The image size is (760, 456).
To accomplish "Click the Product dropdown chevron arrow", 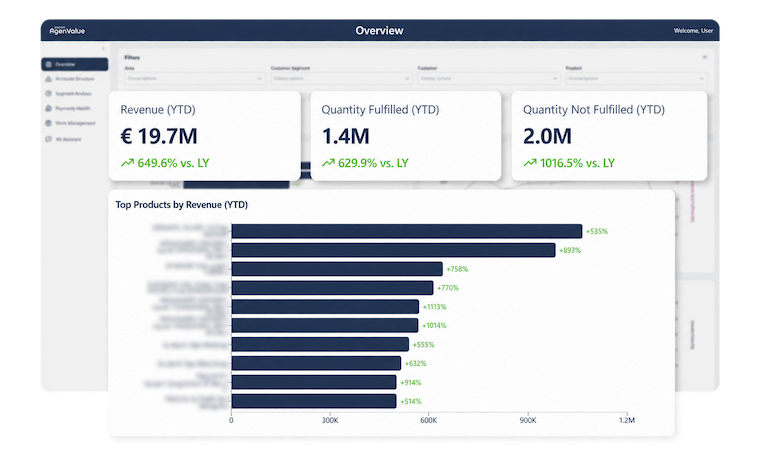I will click(701, 79).
